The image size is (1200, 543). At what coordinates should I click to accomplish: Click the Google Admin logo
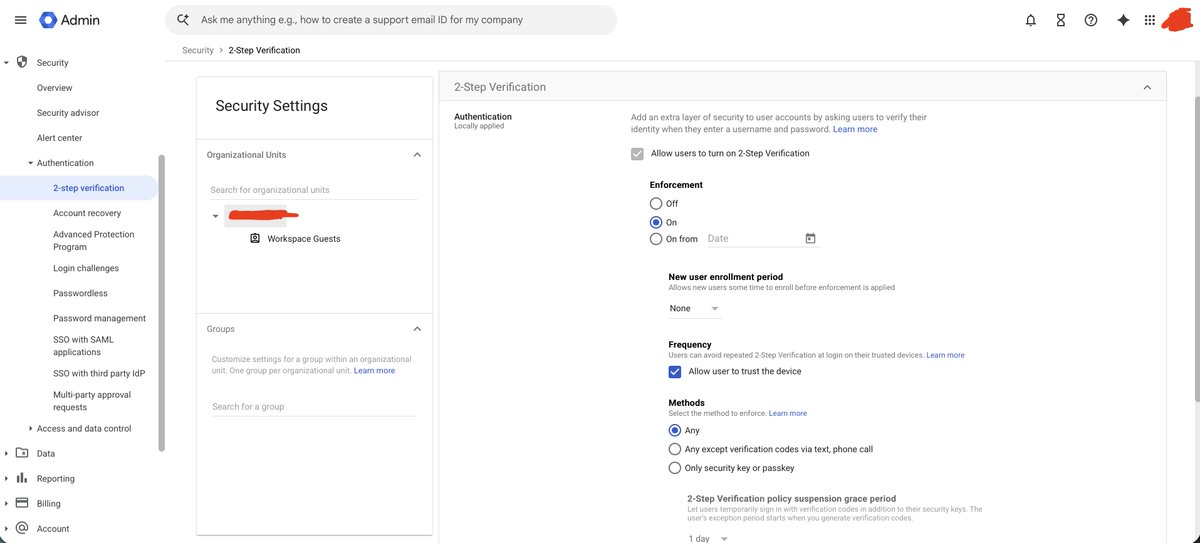click(x=70, y=20)
